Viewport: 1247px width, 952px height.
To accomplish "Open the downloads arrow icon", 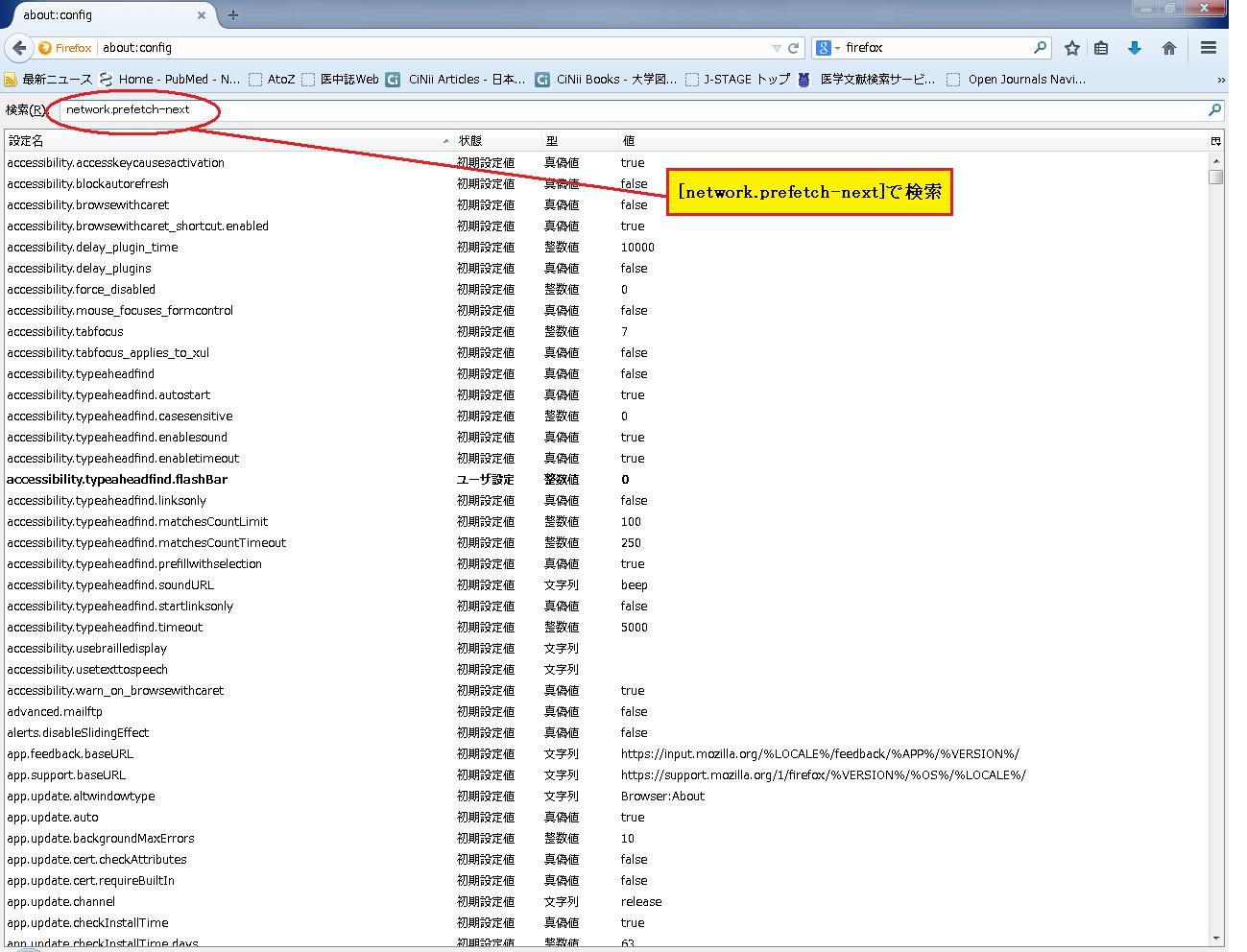I will coord(1135,48).
